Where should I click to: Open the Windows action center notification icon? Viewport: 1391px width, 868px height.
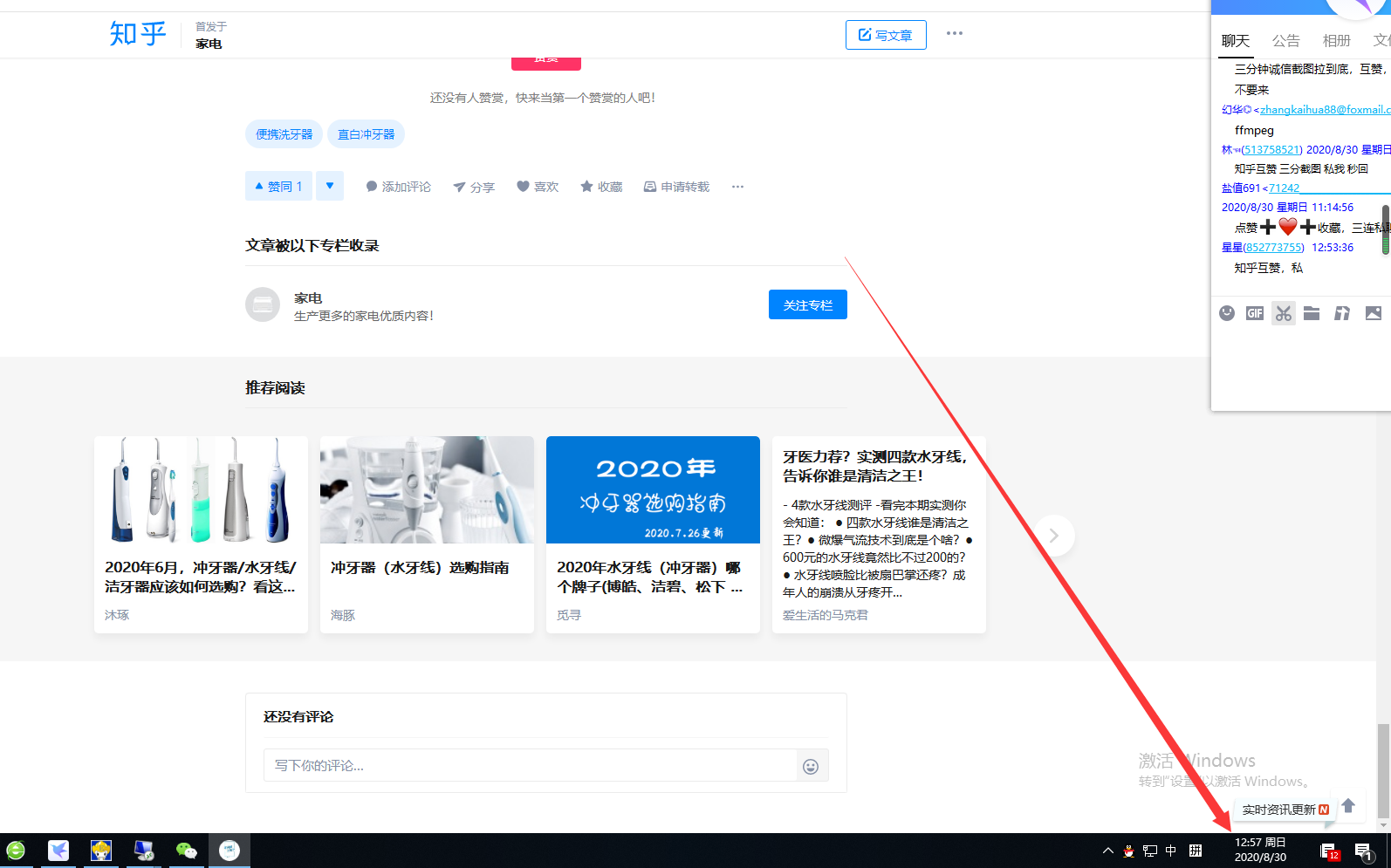pos(1364,851)
